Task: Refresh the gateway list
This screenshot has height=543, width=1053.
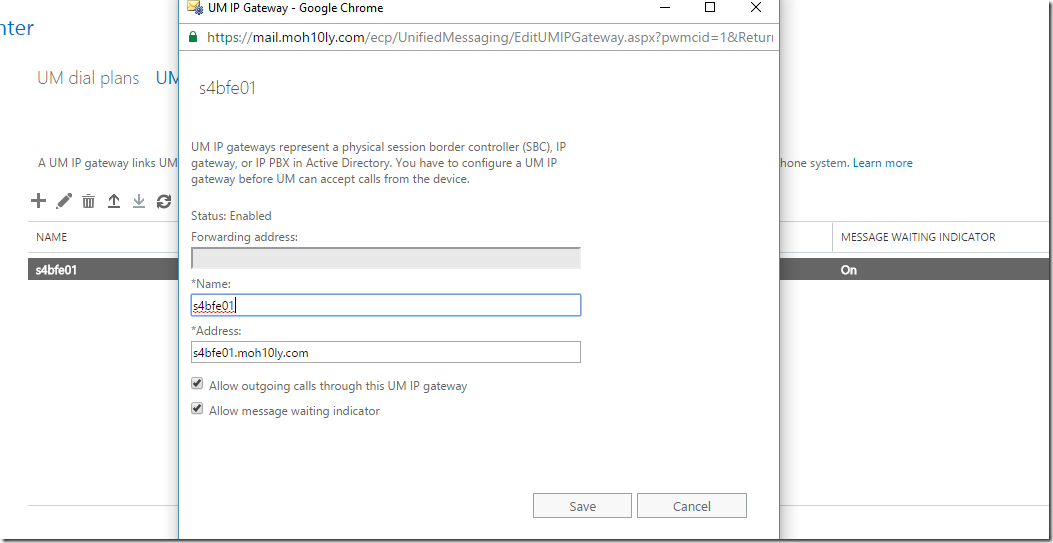Action: tap(164, 201)
